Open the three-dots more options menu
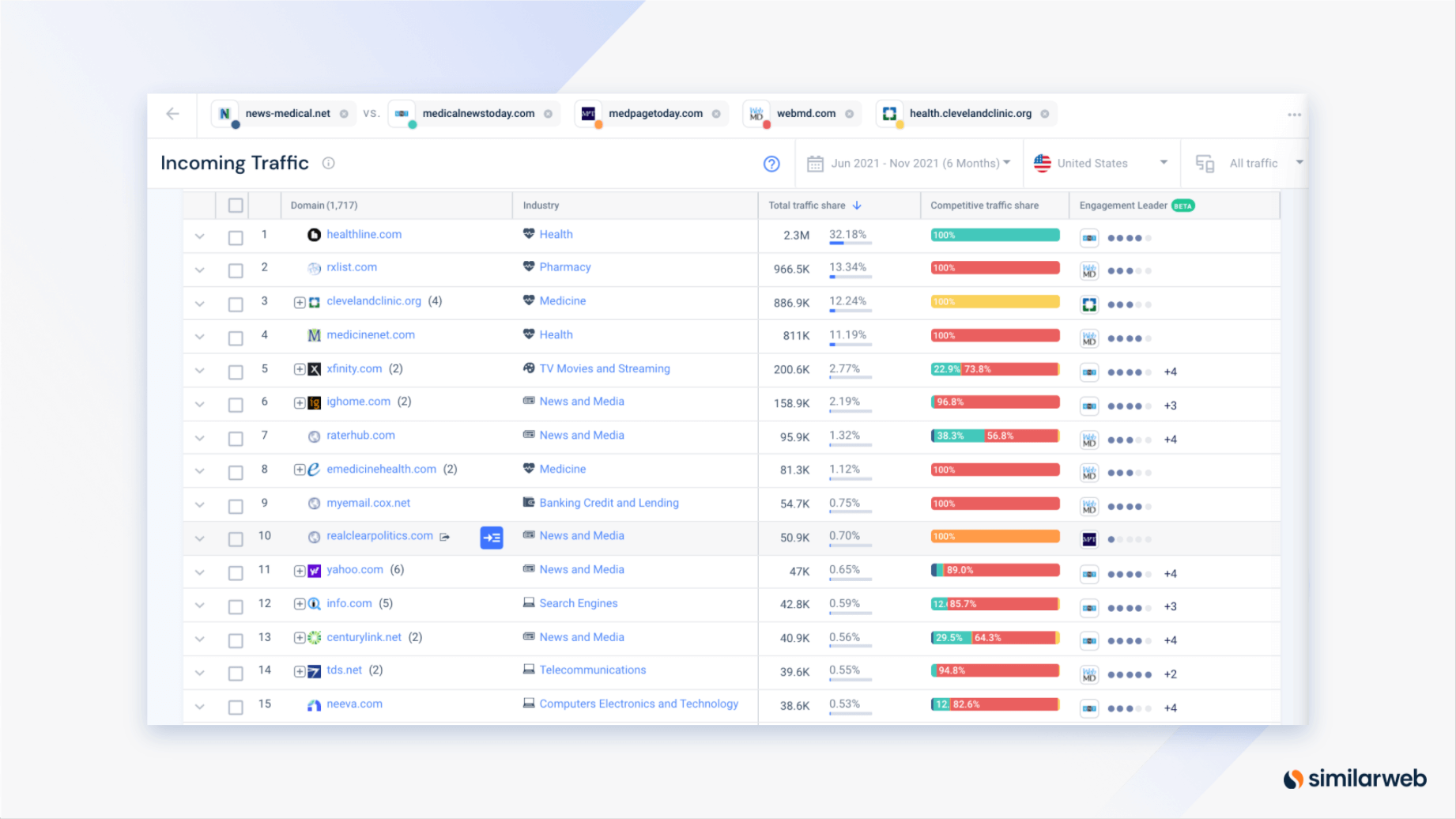Screen dimensions: 1456x819 tap(1294, 115)
